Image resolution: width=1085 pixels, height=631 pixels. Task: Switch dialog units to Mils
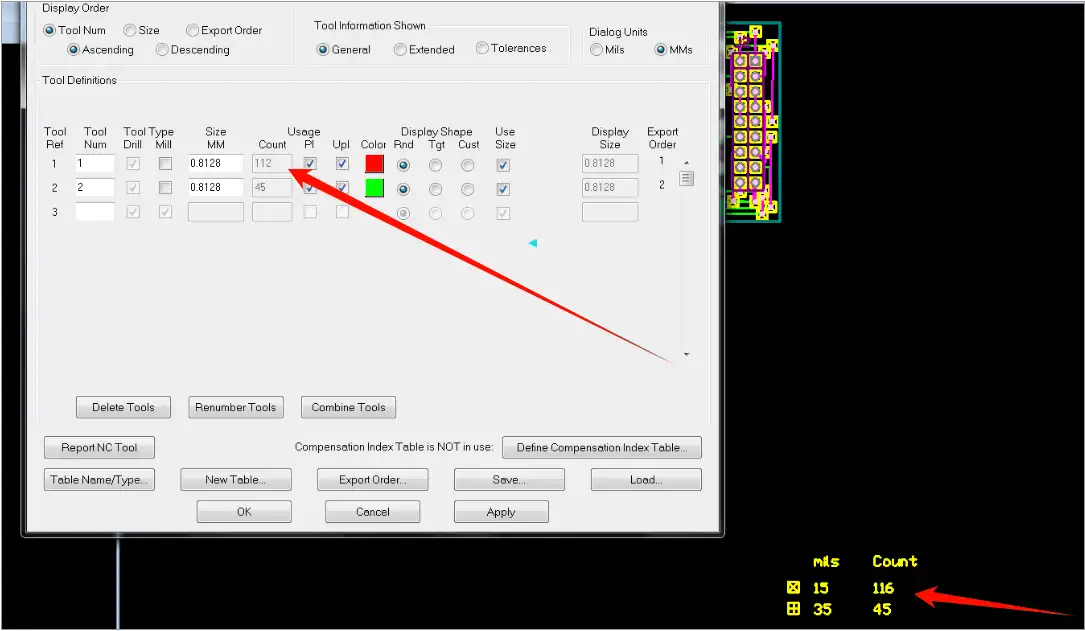597,50
